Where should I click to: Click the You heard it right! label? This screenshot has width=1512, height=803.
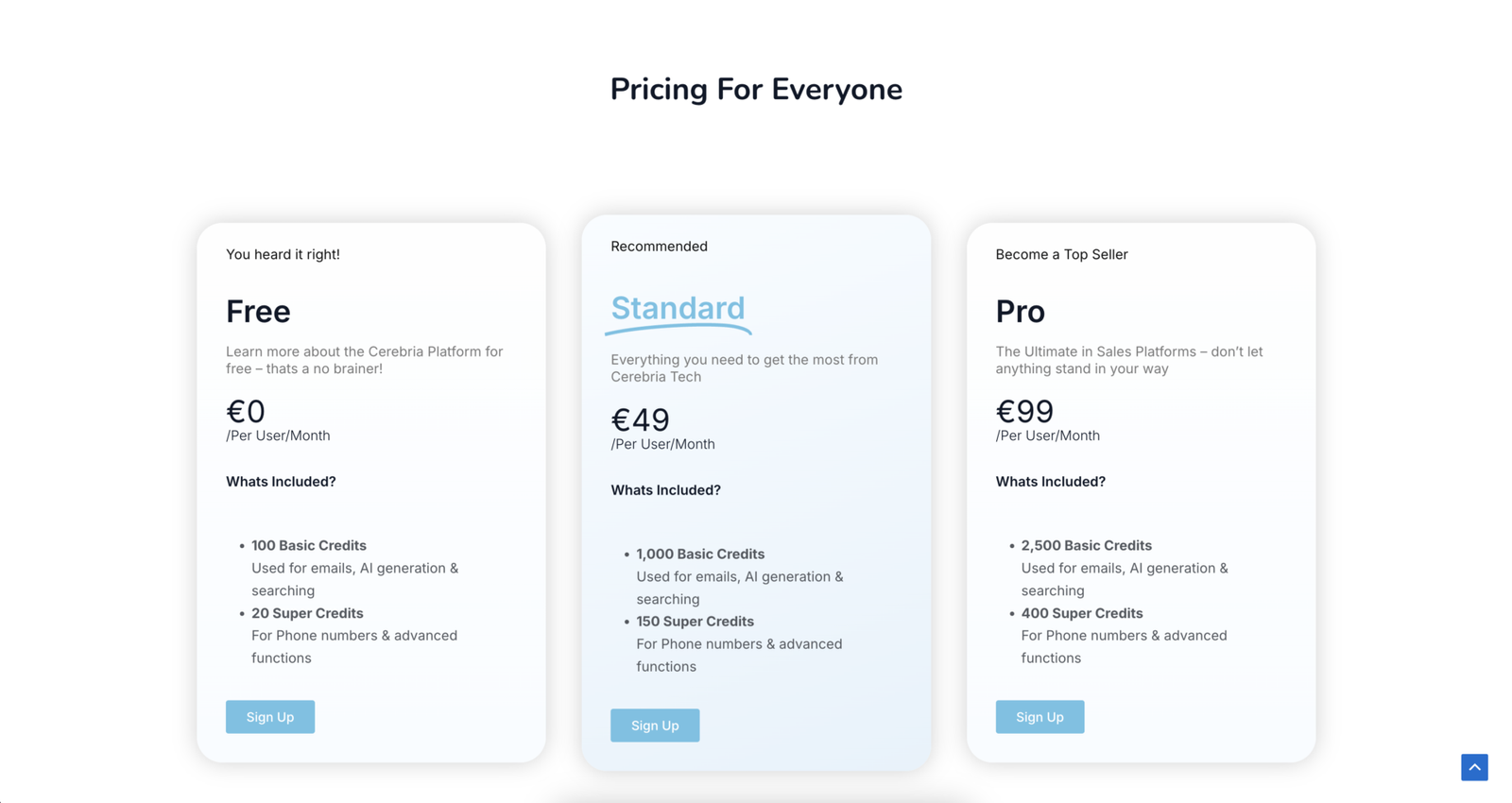point(283,254)
